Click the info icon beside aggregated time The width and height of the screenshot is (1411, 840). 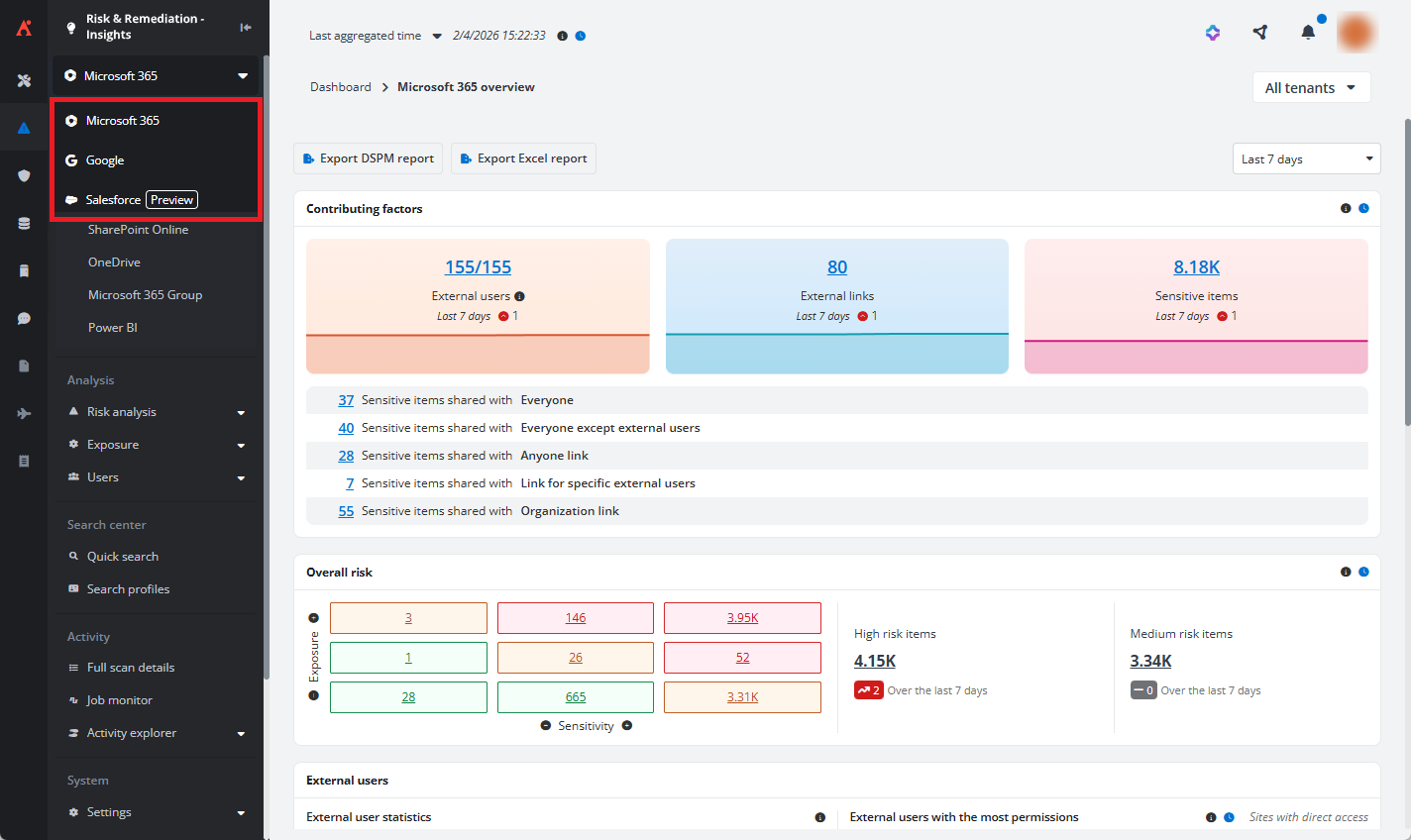click(562, 36)
